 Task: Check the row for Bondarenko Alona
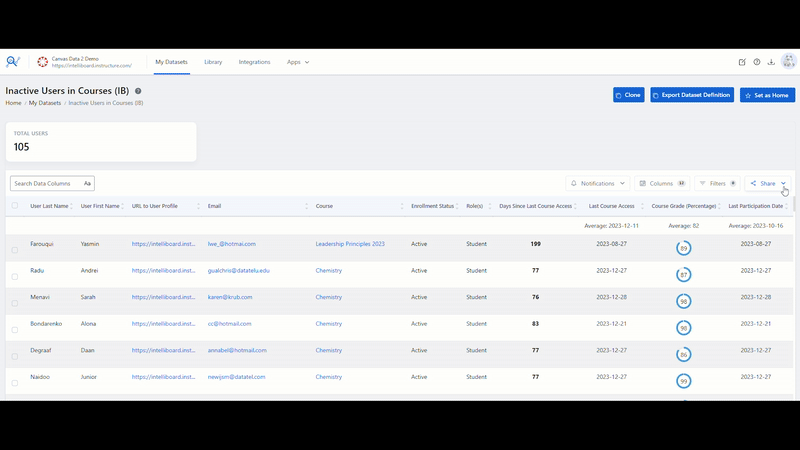click(15, 330)
